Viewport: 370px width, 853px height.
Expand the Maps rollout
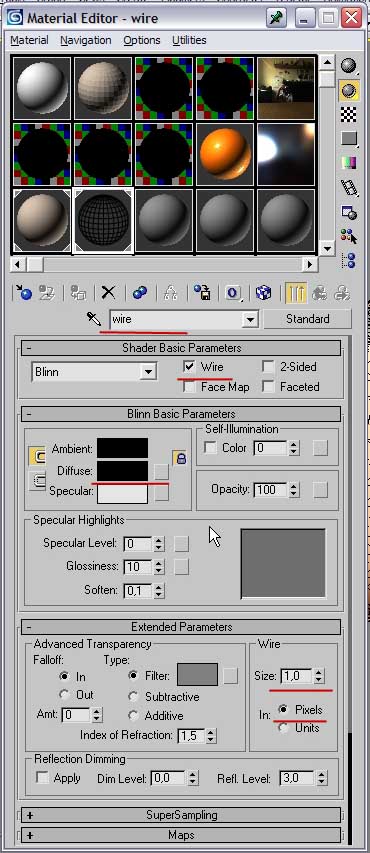click(180, 835)
